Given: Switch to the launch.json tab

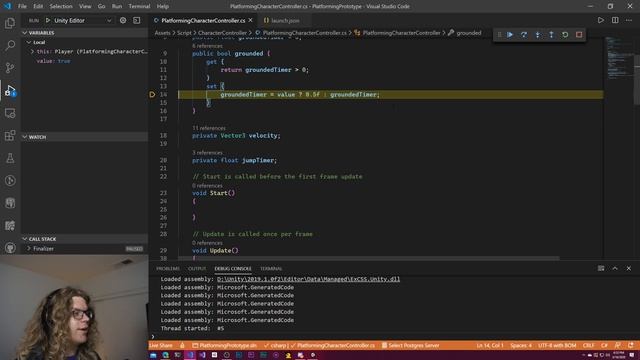Looking at the screenshot, I should 284,20.
